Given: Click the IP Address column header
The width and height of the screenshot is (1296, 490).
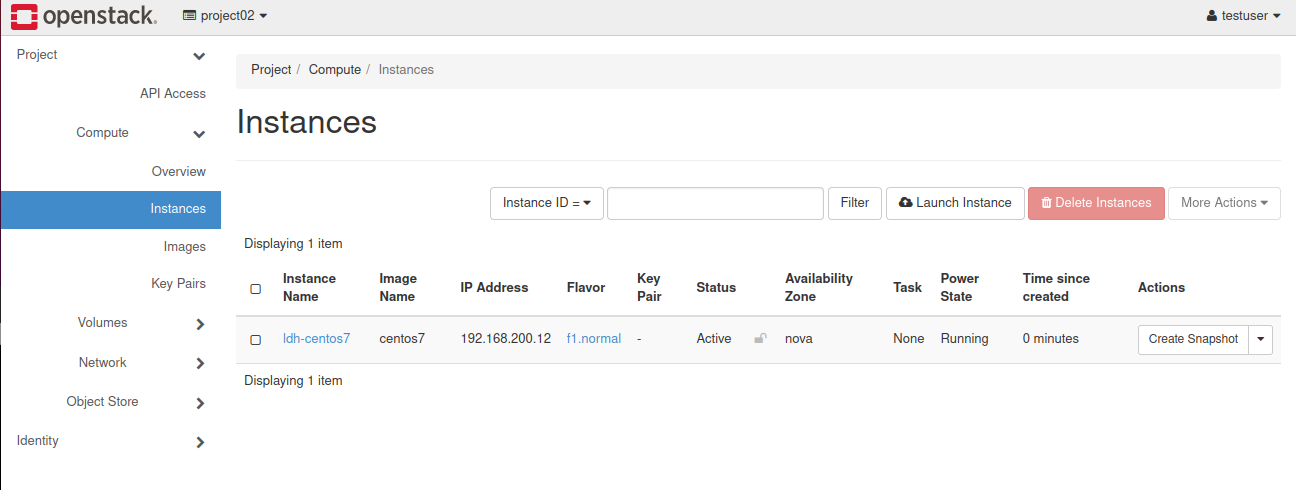Looking at the screenshot, I should coord(494,288).
